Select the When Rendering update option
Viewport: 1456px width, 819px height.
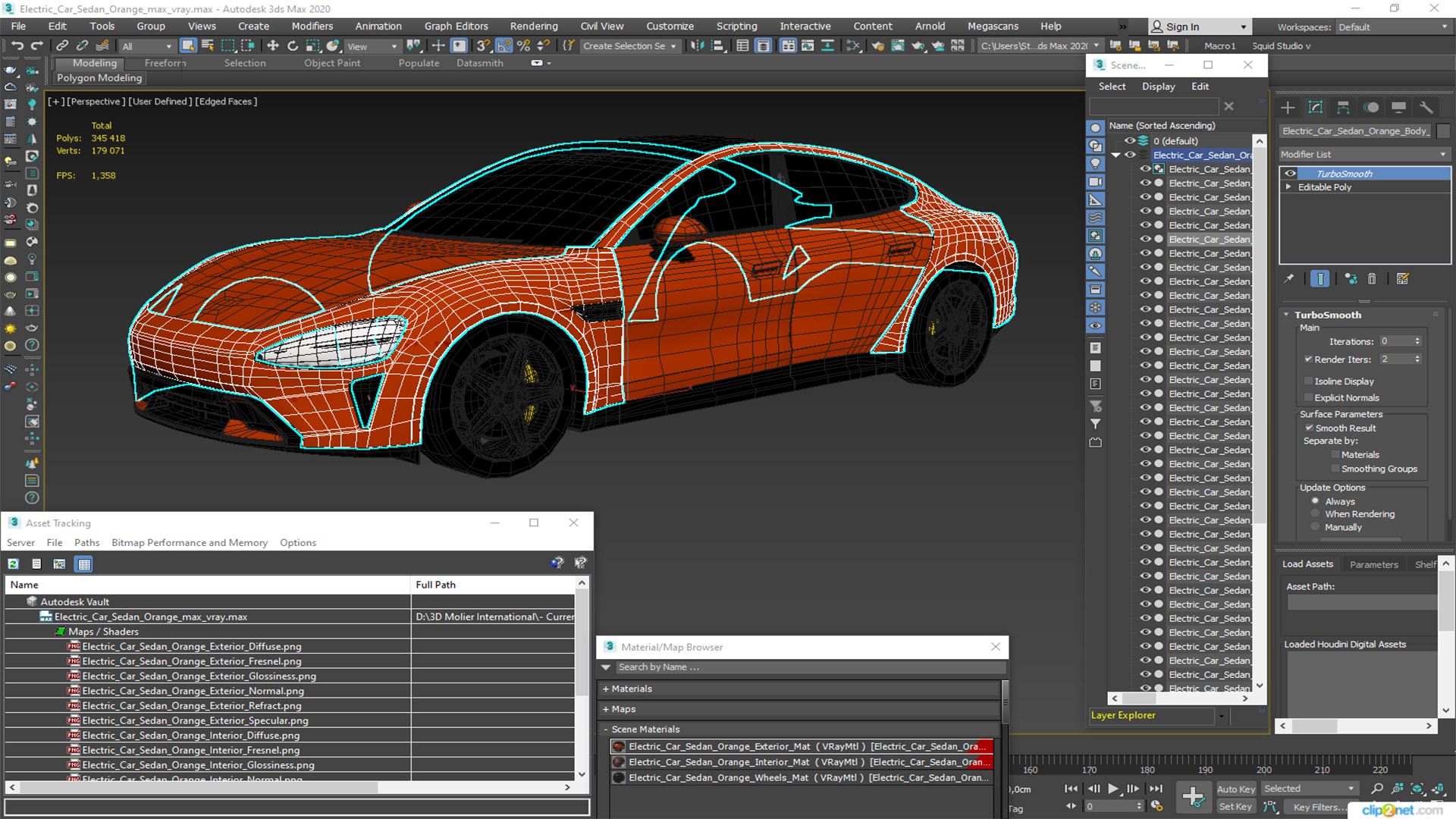click(x=1315, y=513)
